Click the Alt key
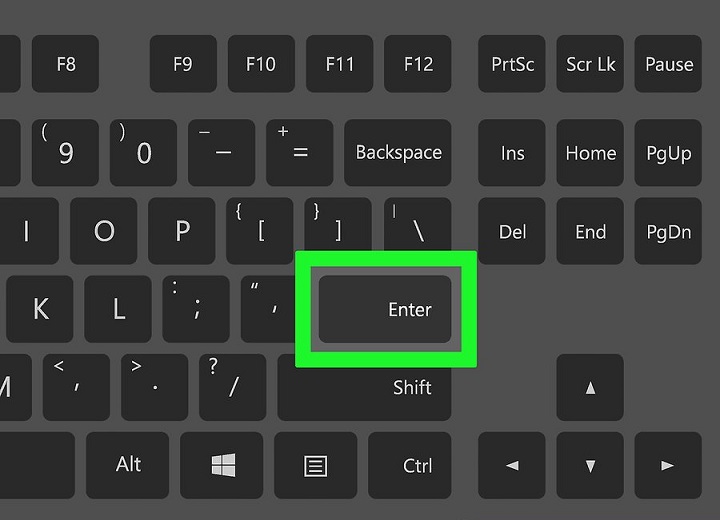720x520 pixels. pos(128,465)
